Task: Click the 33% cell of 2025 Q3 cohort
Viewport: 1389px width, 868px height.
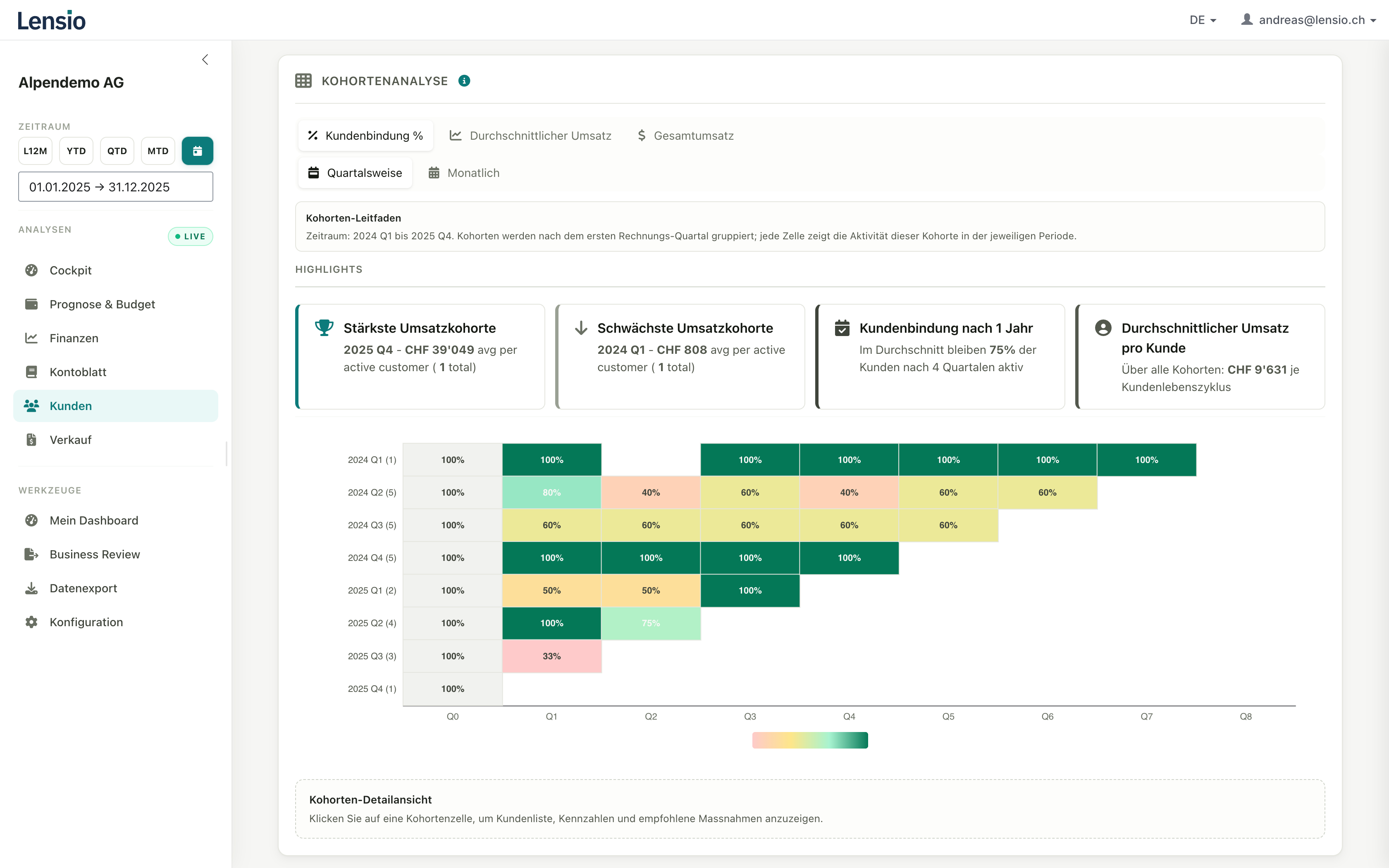Action: click(x=551, y=656)
